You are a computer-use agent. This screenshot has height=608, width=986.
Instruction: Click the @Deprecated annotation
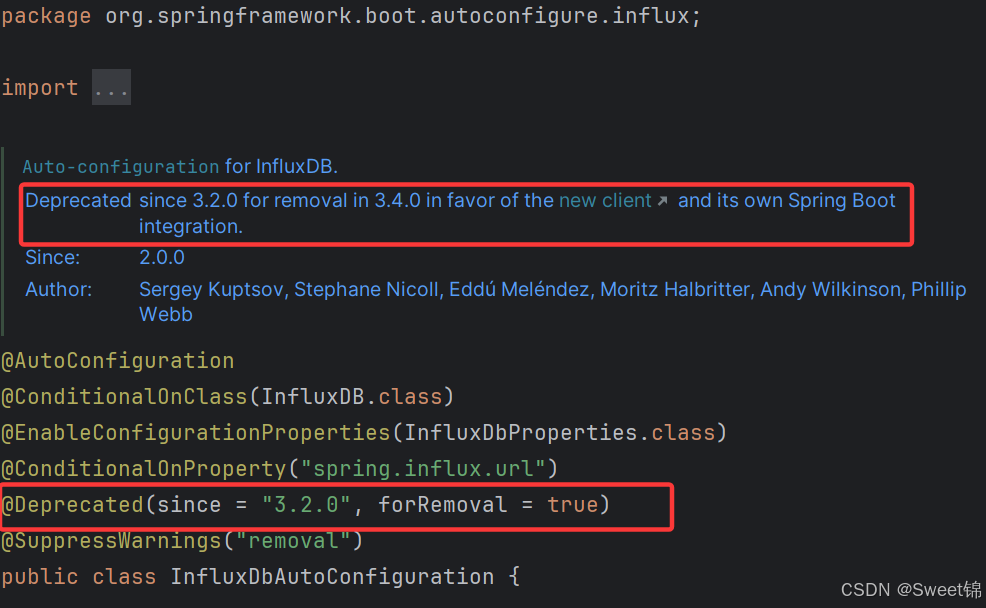(x=72, y=505)
